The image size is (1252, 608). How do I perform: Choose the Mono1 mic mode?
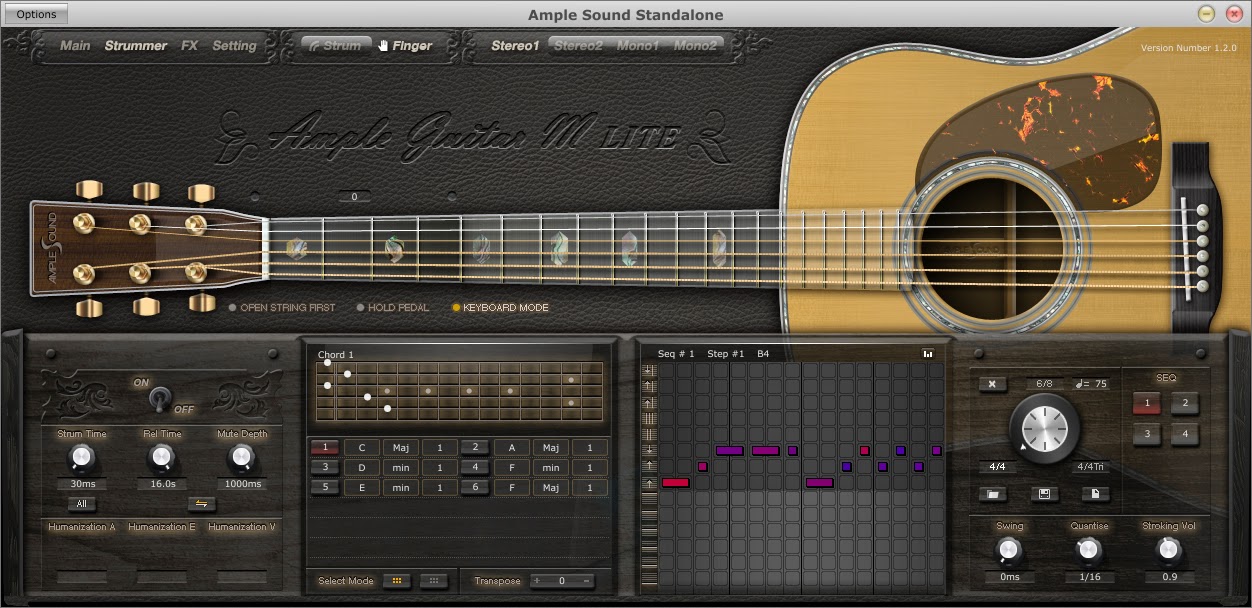coord(638,46)
